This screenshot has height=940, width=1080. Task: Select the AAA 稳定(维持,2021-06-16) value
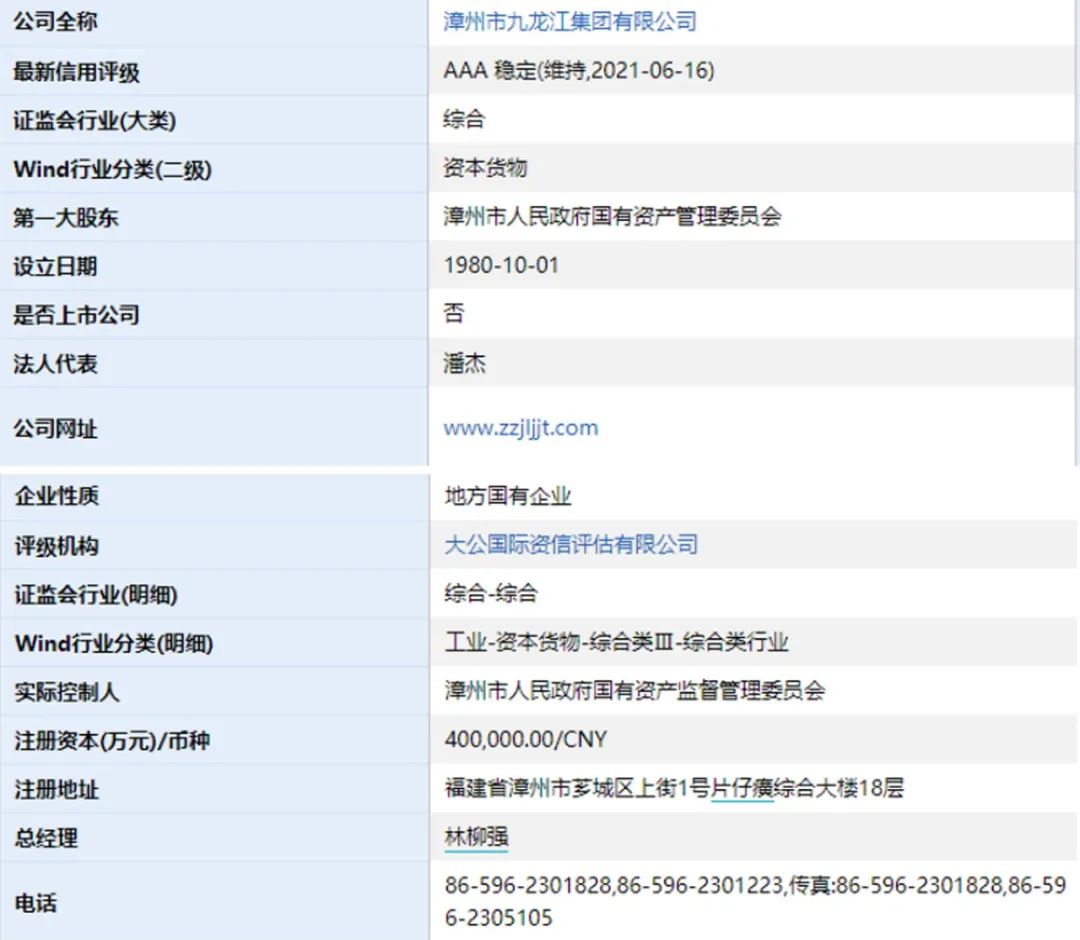(x=579, y=70)
